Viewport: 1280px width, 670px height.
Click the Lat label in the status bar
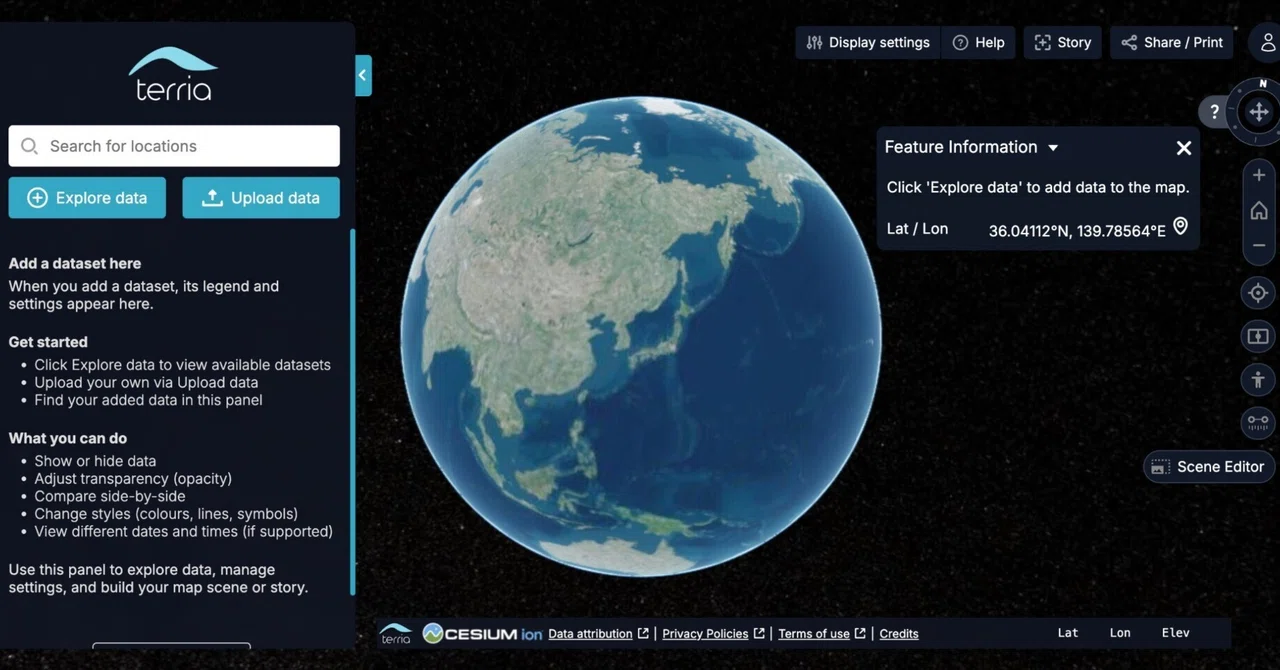pos(1068,633)
